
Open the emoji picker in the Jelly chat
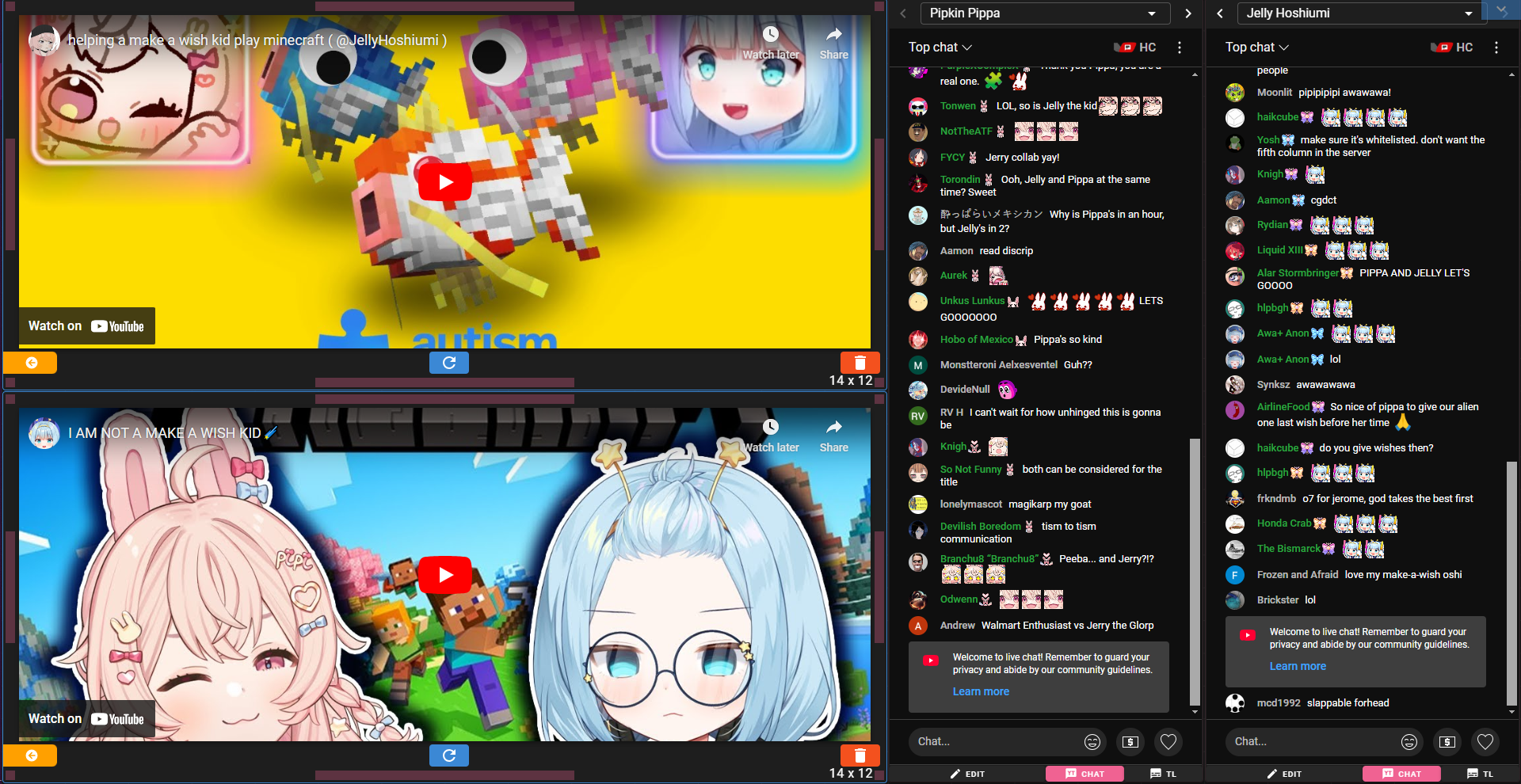1409,742
